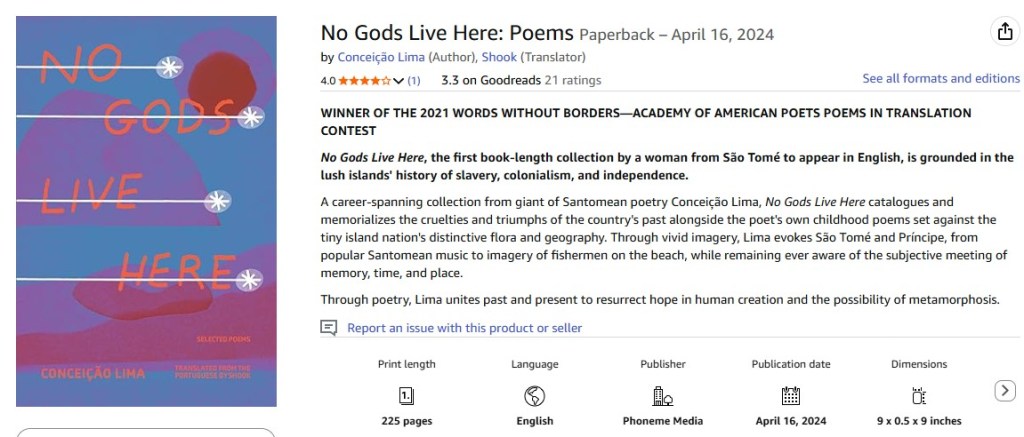This screenshot has width=1024, height=437.
Task: Click See all formats and editions
Action: (941, 78)
